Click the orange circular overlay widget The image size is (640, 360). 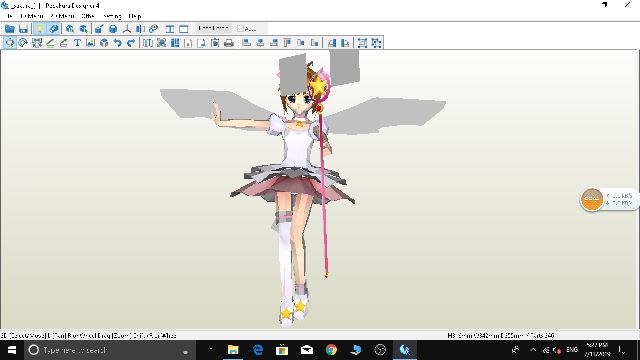point(591,199)
